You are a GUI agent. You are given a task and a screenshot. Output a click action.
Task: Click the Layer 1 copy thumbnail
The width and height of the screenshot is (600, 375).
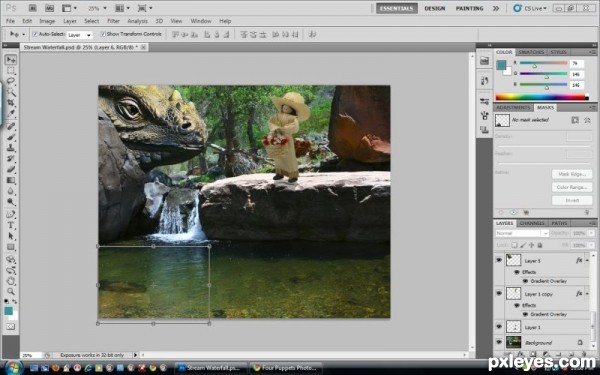pos(513,293)
